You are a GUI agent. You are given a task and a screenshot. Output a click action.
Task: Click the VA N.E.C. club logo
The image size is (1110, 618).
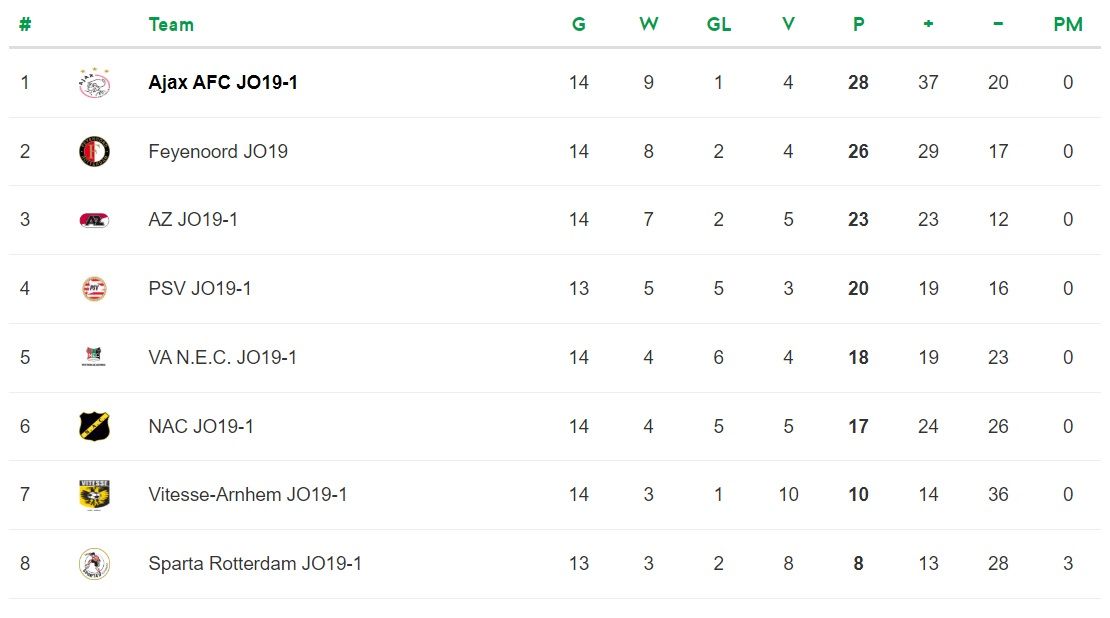click(94, 357)
